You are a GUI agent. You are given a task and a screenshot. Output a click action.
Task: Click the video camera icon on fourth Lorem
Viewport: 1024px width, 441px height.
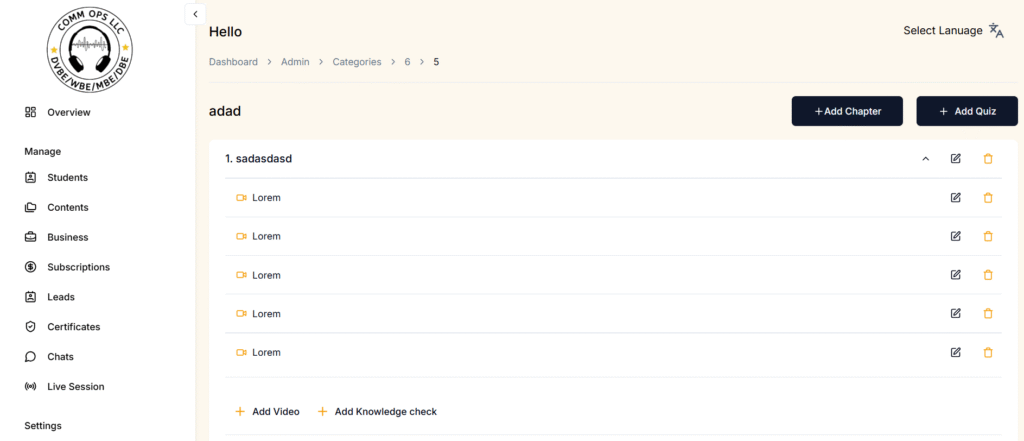click(241, 314)
